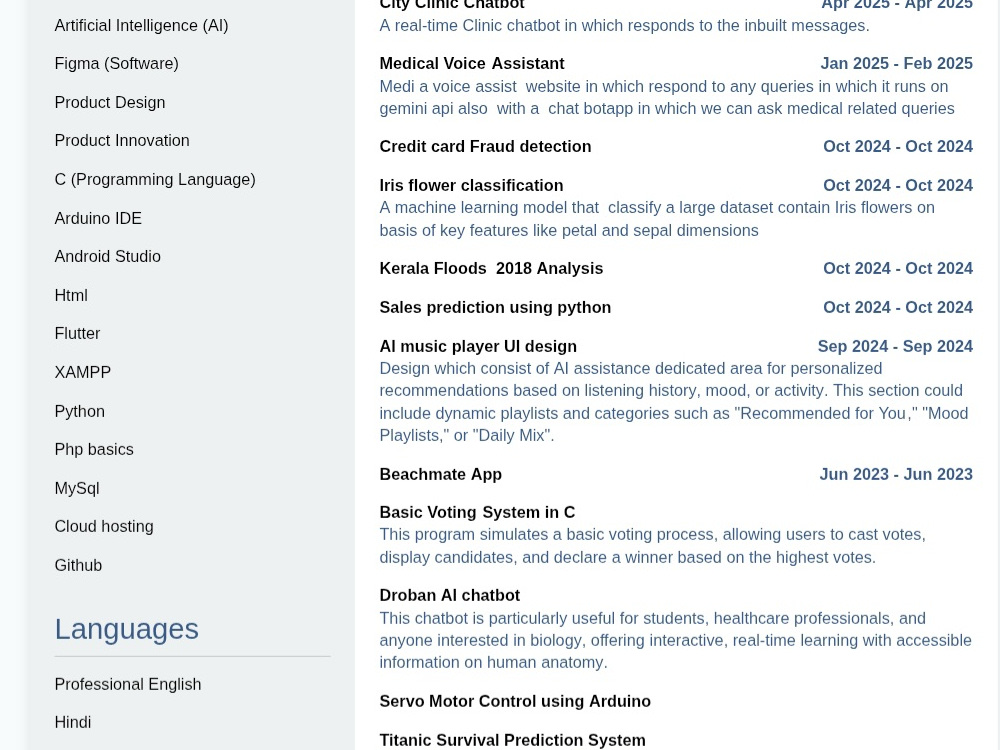Image resolution: width=1000 pixels, height=750 pixels.
Task: Click the 'Languages' section heading
Action: click(126, 629)
